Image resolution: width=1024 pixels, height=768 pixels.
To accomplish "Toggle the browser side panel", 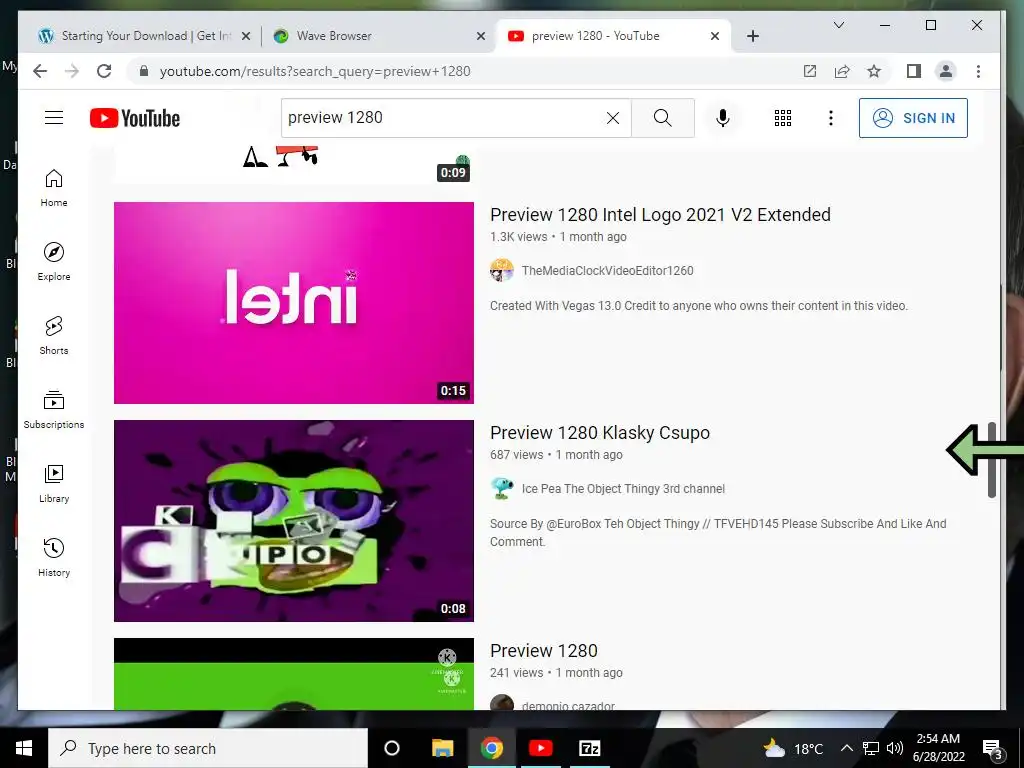I will click(x=914, y=71).
